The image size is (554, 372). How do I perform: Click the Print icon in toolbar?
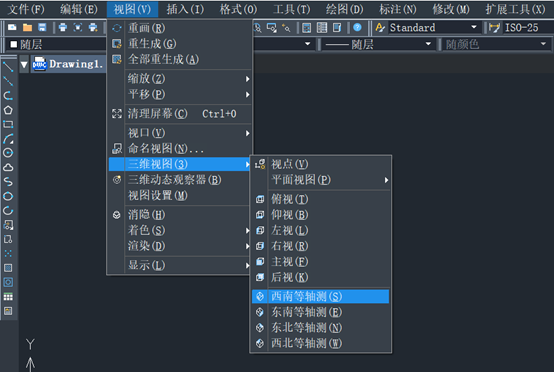click(63, 28)
